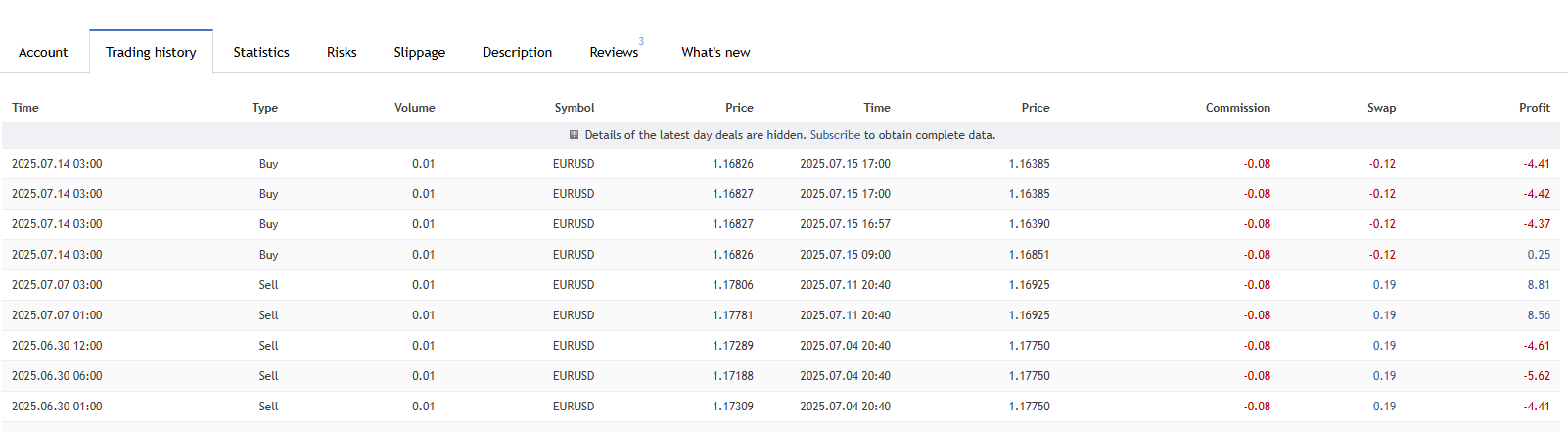Open the Reviews tab
The width and height of the screenshot is (1568, 432).
[614, 52]
